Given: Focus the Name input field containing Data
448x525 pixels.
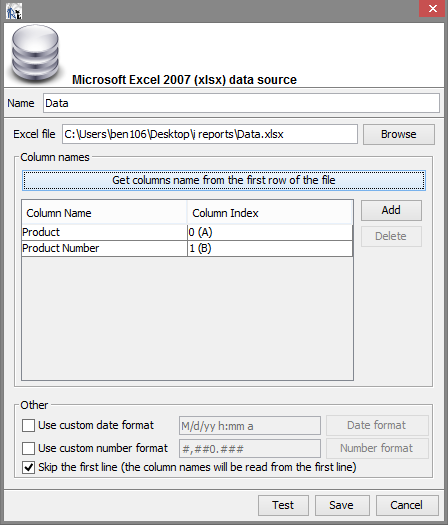Looking at the screenshot, I should pos(241,103).
